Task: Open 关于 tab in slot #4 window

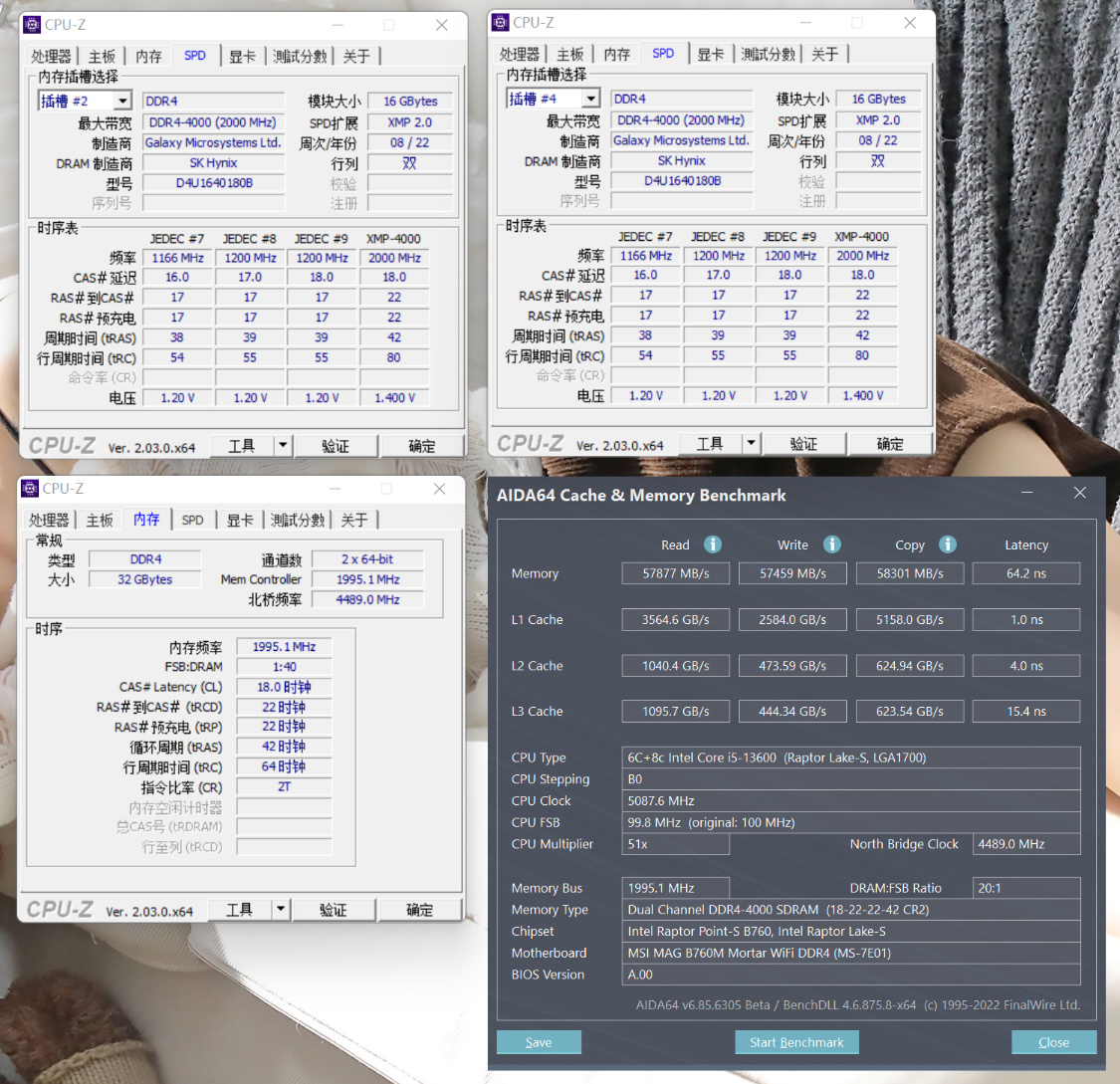Action: [x=825, y=55]
